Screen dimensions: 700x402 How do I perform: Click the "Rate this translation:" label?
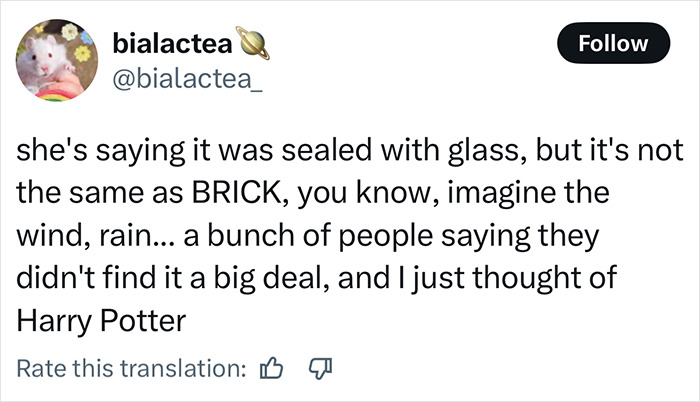(x=132, y=369)
